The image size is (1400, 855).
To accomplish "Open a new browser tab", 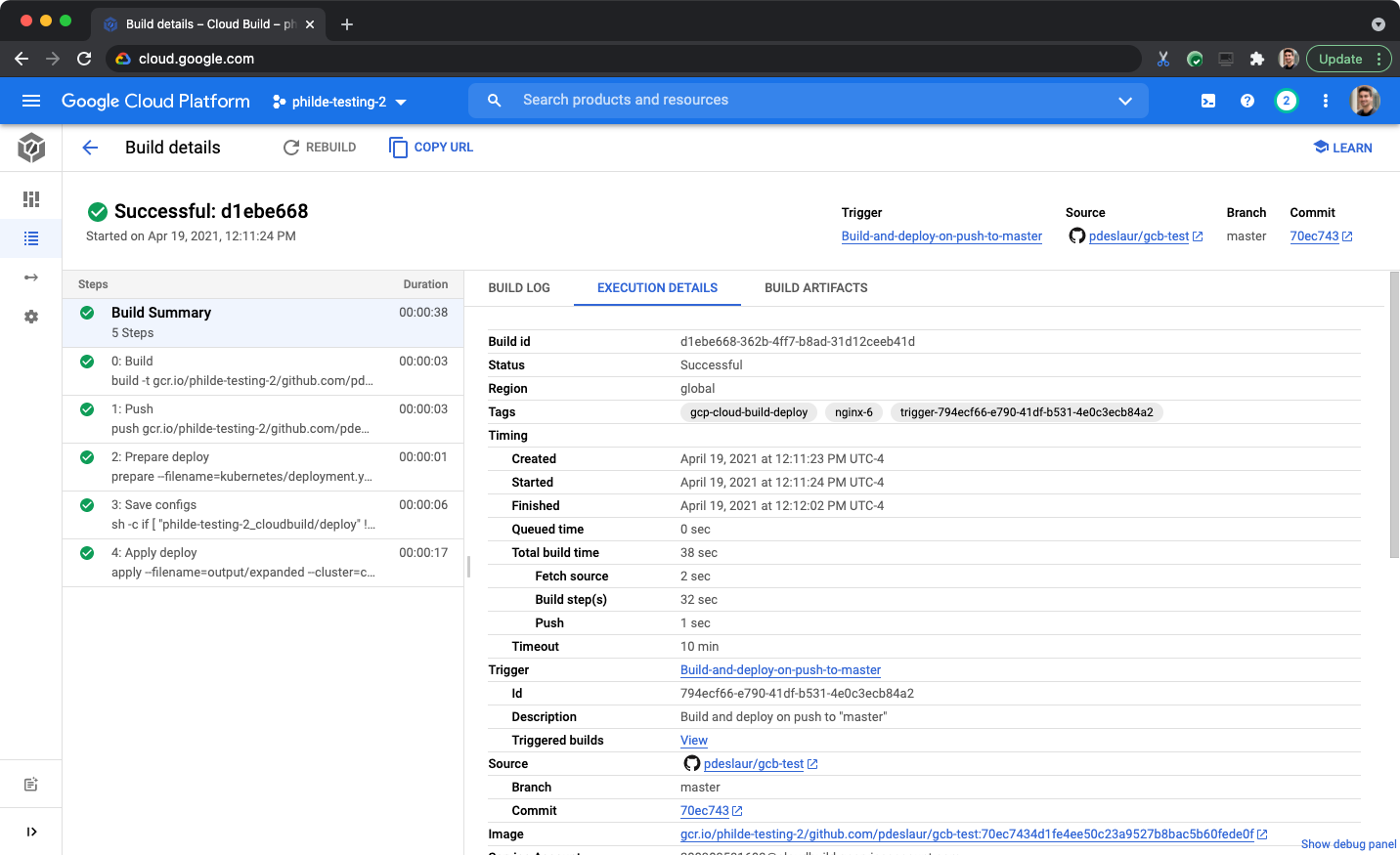I will [346, 24].
